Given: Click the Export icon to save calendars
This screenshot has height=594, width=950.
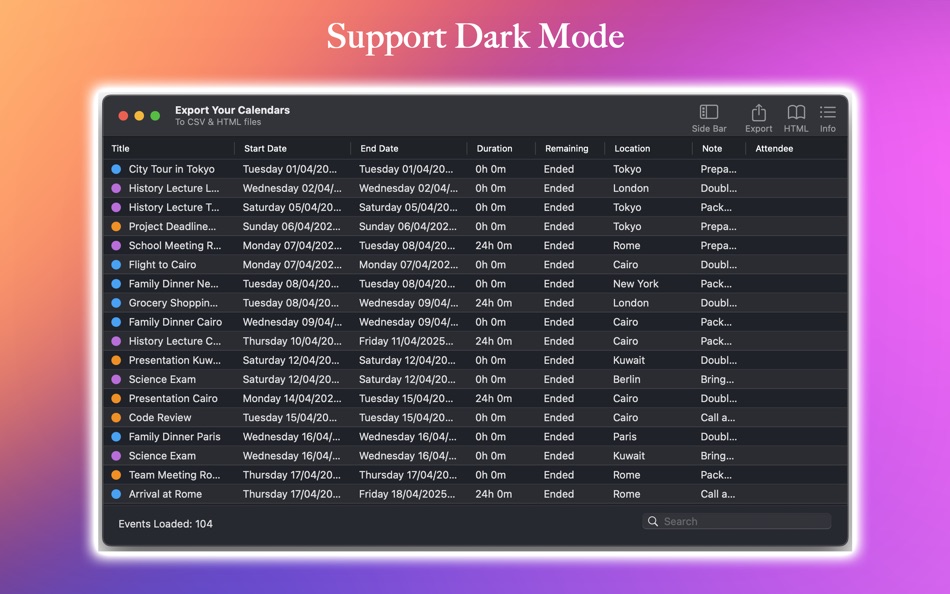Looking at the screenshot, I should (759, 116).
